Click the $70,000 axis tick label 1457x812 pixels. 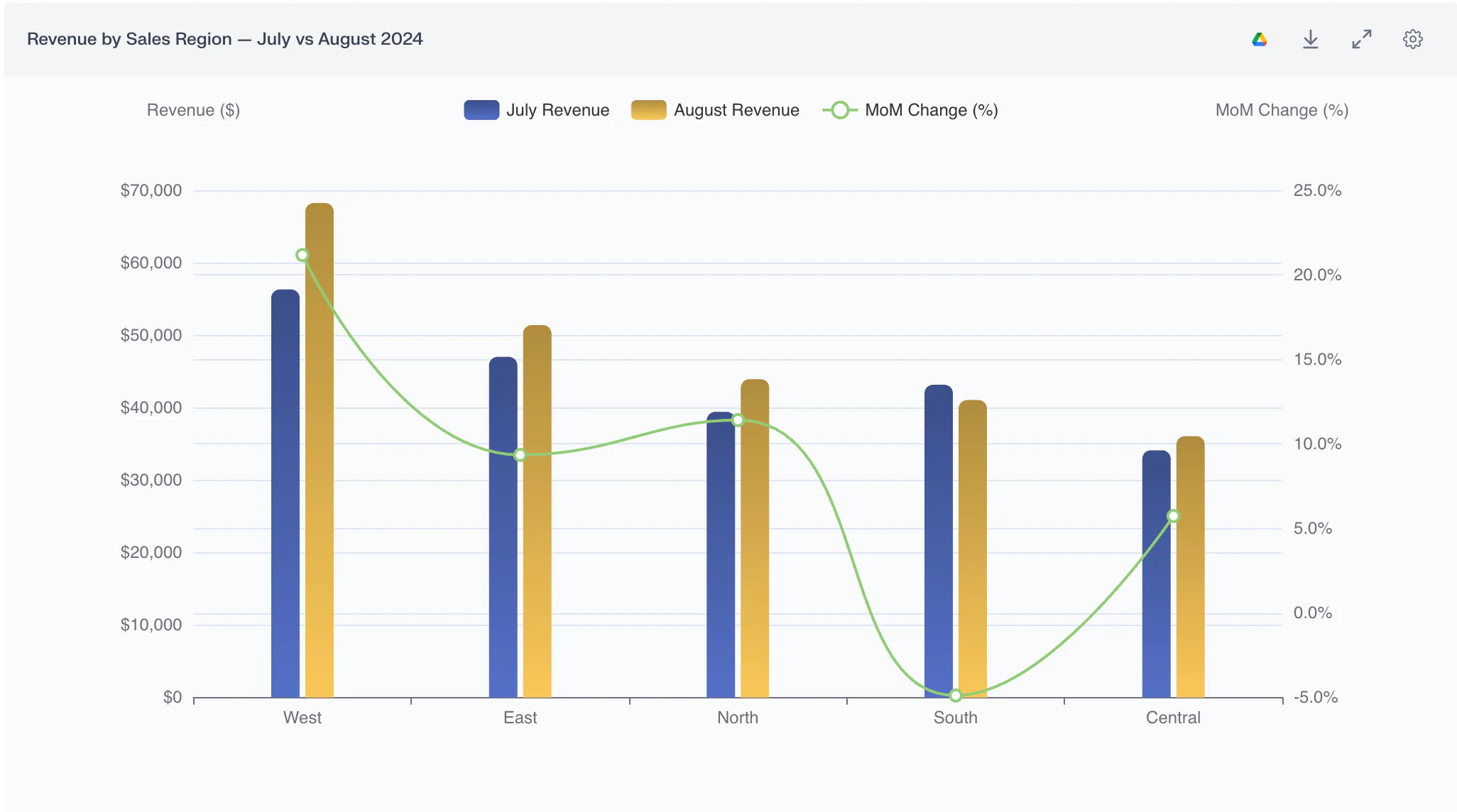click(151, 190)
